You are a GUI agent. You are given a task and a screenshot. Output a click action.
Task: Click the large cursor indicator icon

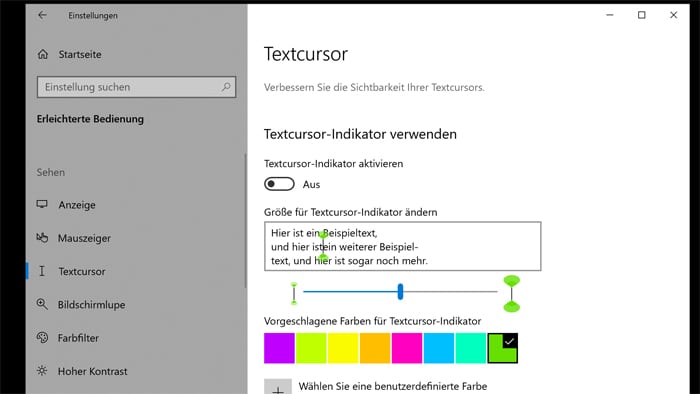[512, 293]
